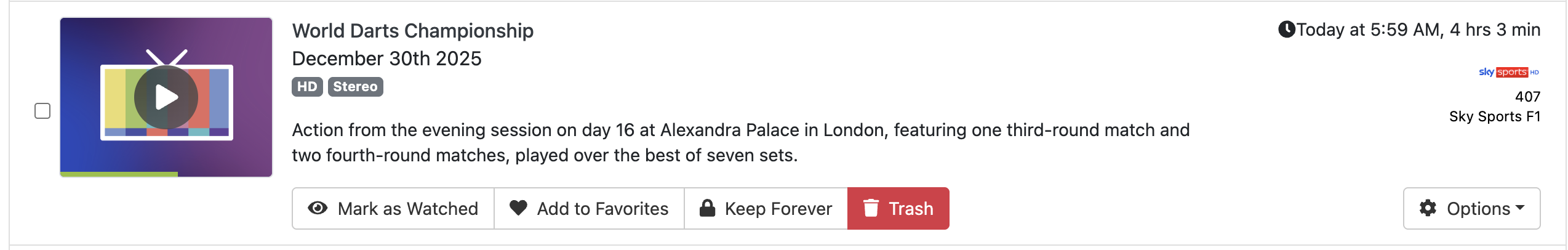
Task: Click the gear icon in Options
Action: click(1428, 208)
